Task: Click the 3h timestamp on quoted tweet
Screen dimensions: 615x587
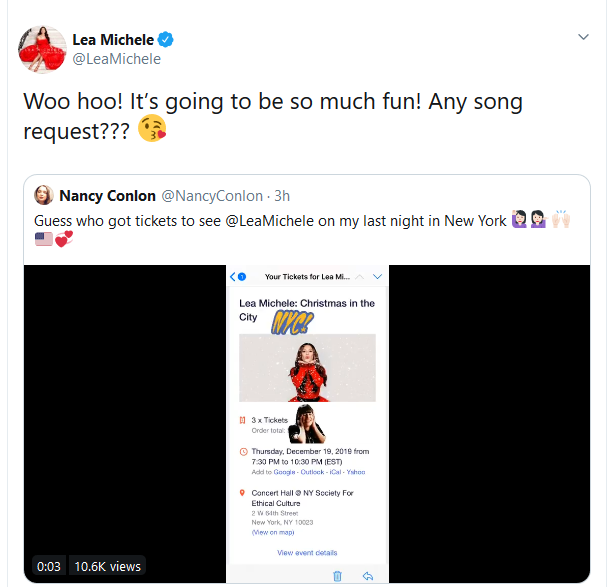Action: pos(282,196)
